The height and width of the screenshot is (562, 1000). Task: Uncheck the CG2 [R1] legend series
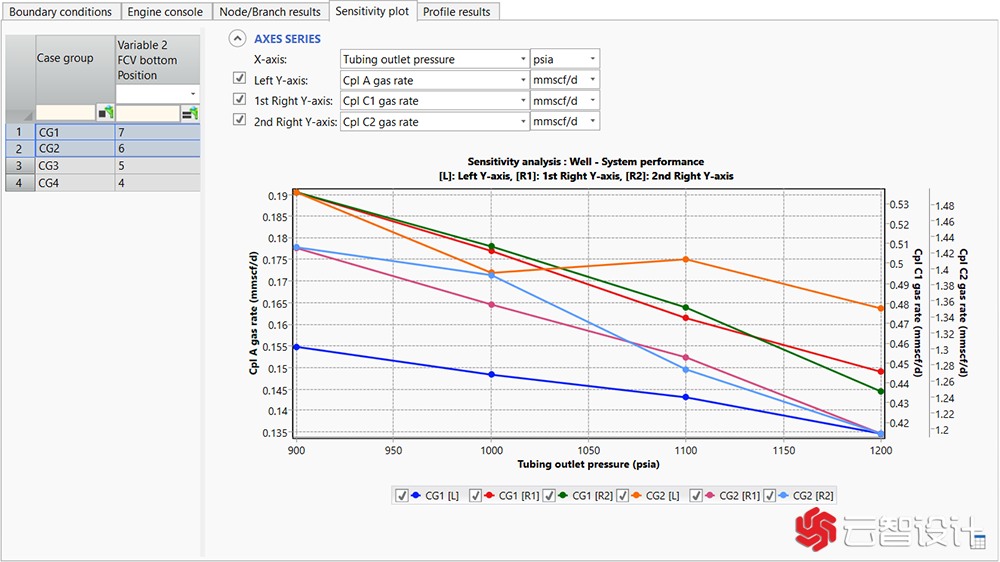696,496
